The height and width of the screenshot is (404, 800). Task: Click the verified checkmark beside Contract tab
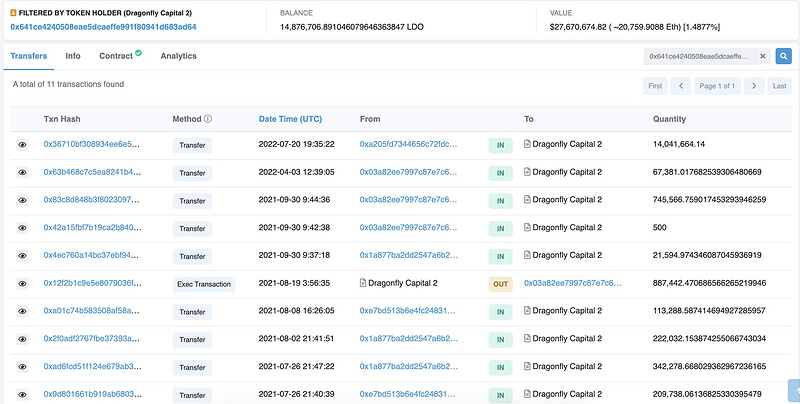[138, 53]
